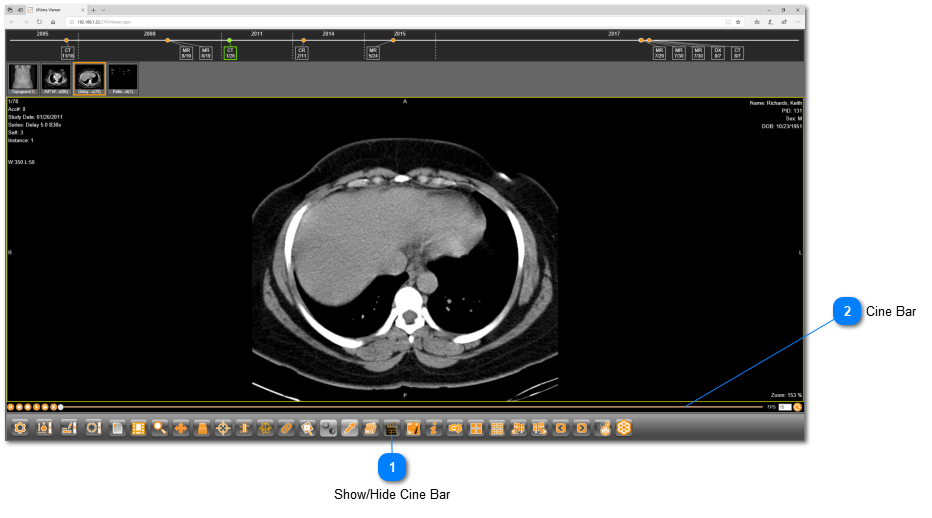
Task: Reload the page with browser refresh button
Action: pos(39,22)
